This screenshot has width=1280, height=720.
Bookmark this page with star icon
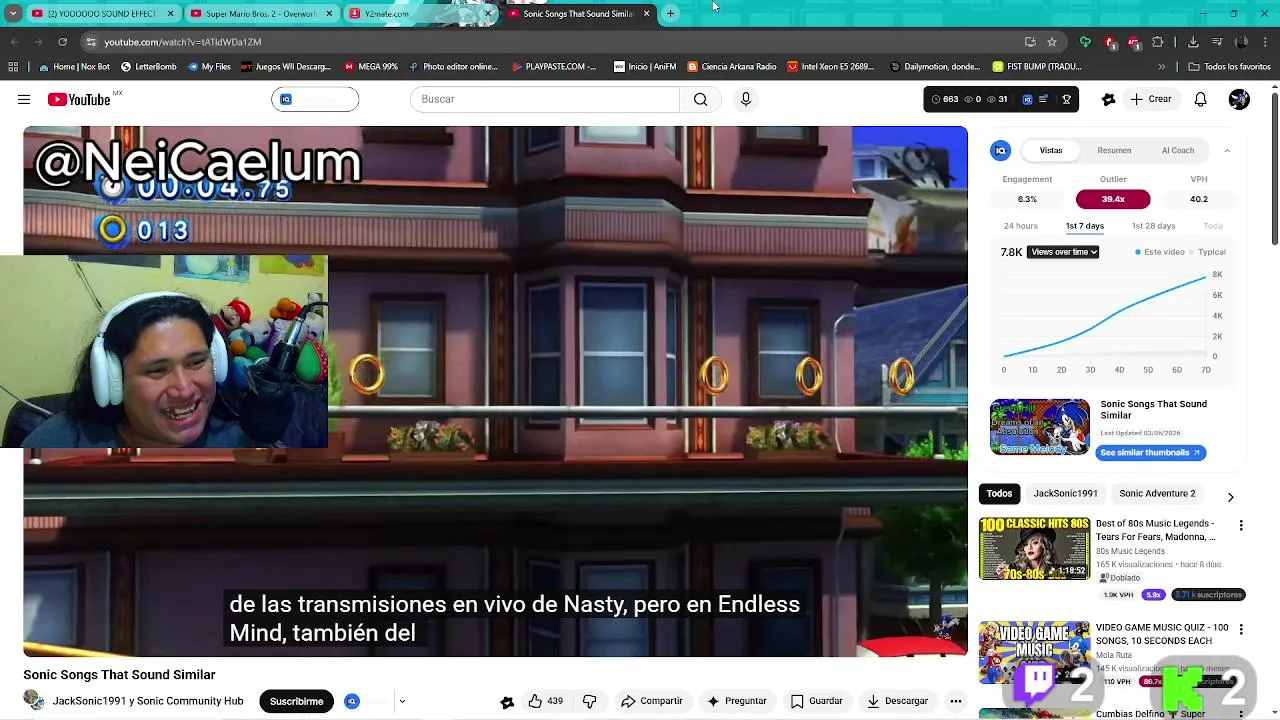(x=1052, y=42)
